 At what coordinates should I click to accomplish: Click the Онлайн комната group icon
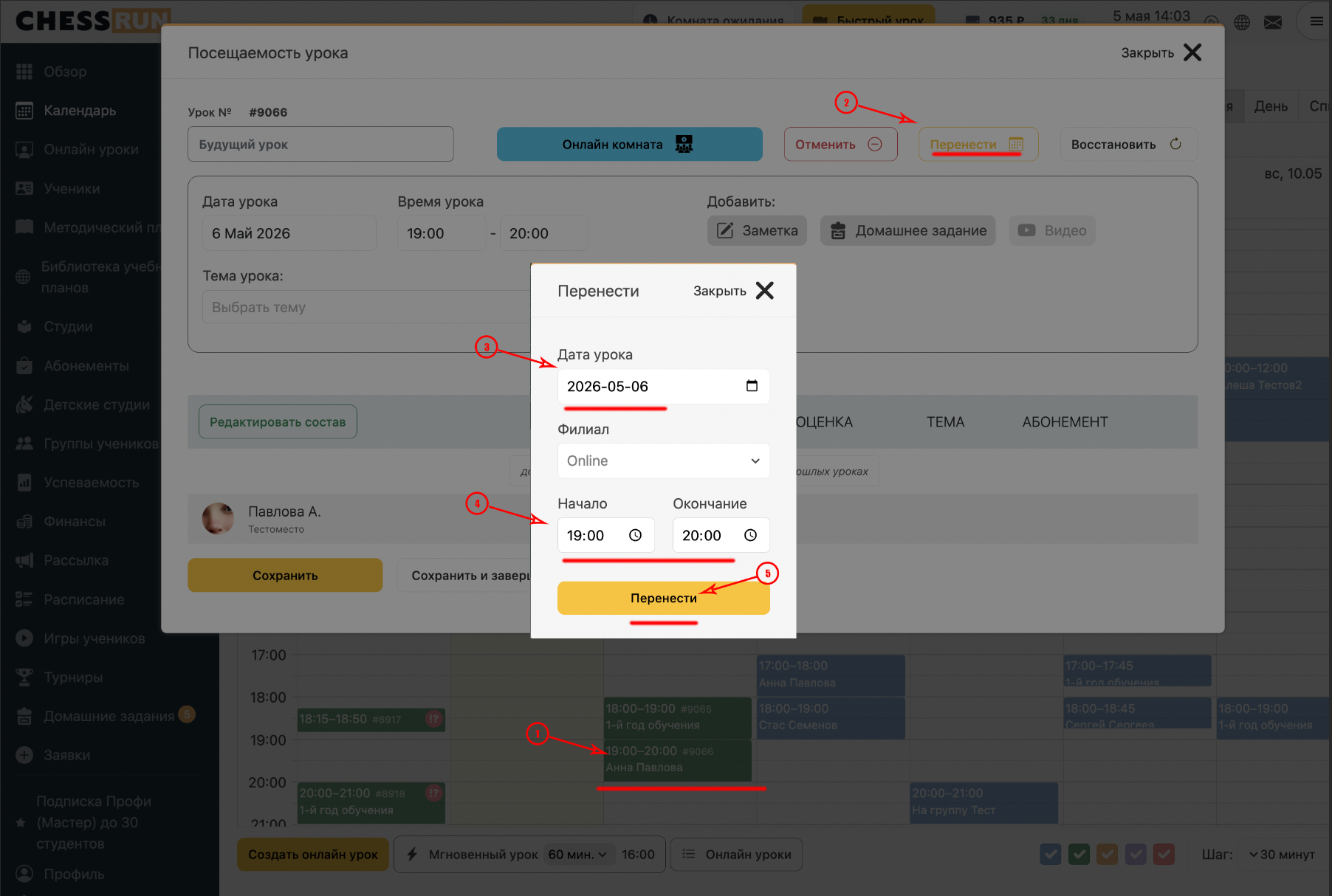pos(684,144)
